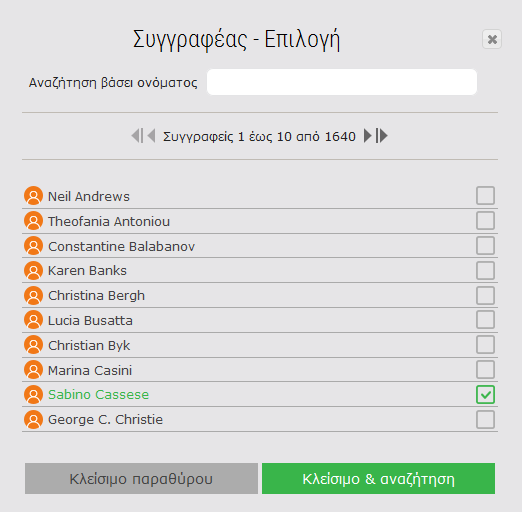
Task: Click the avatar icon beside Neil Andrews
Action: (x=33, y=196)
